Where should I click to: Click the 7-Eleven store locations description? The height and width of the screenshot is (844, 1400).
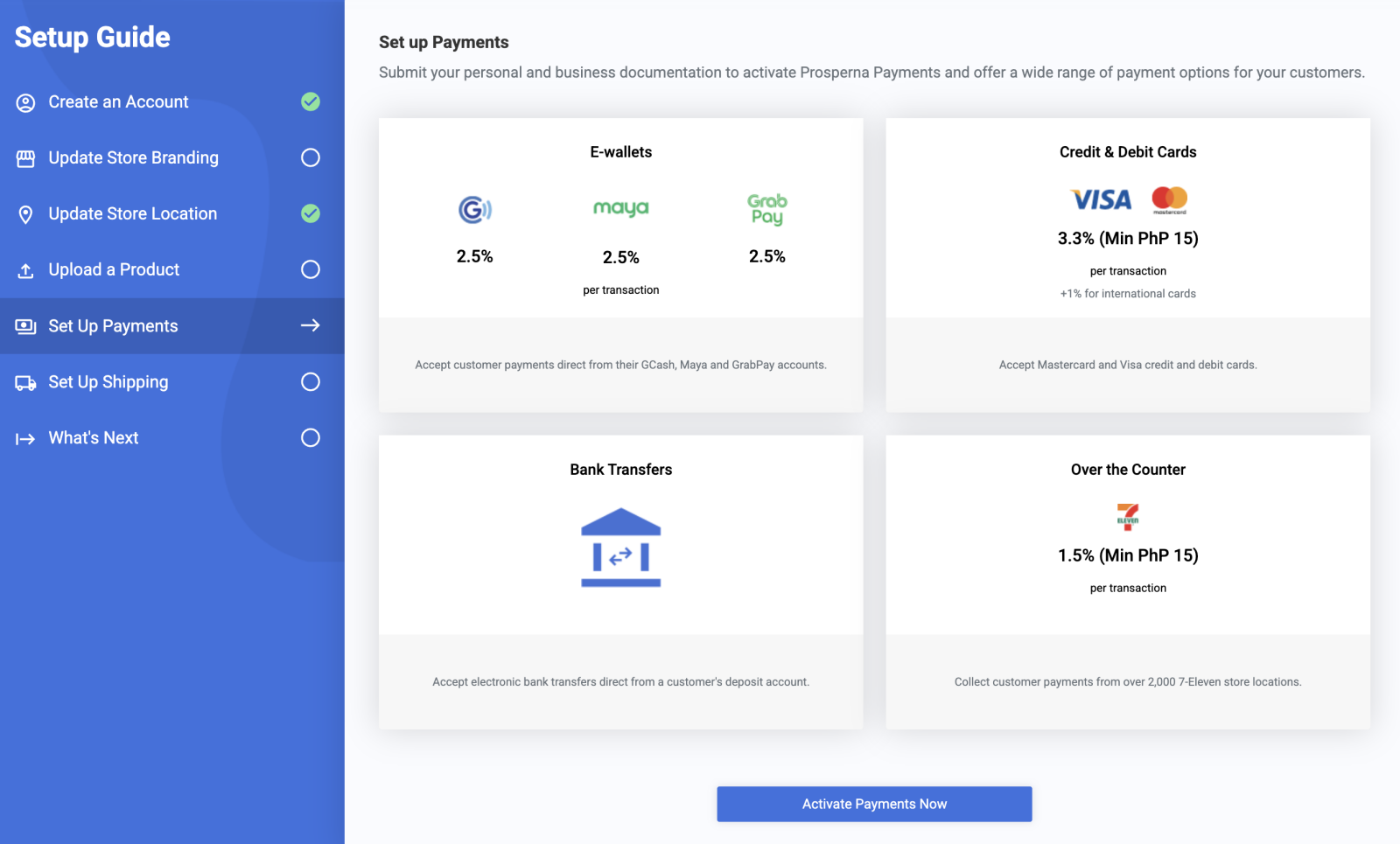pyautogui.click(x=1128, y=682)
